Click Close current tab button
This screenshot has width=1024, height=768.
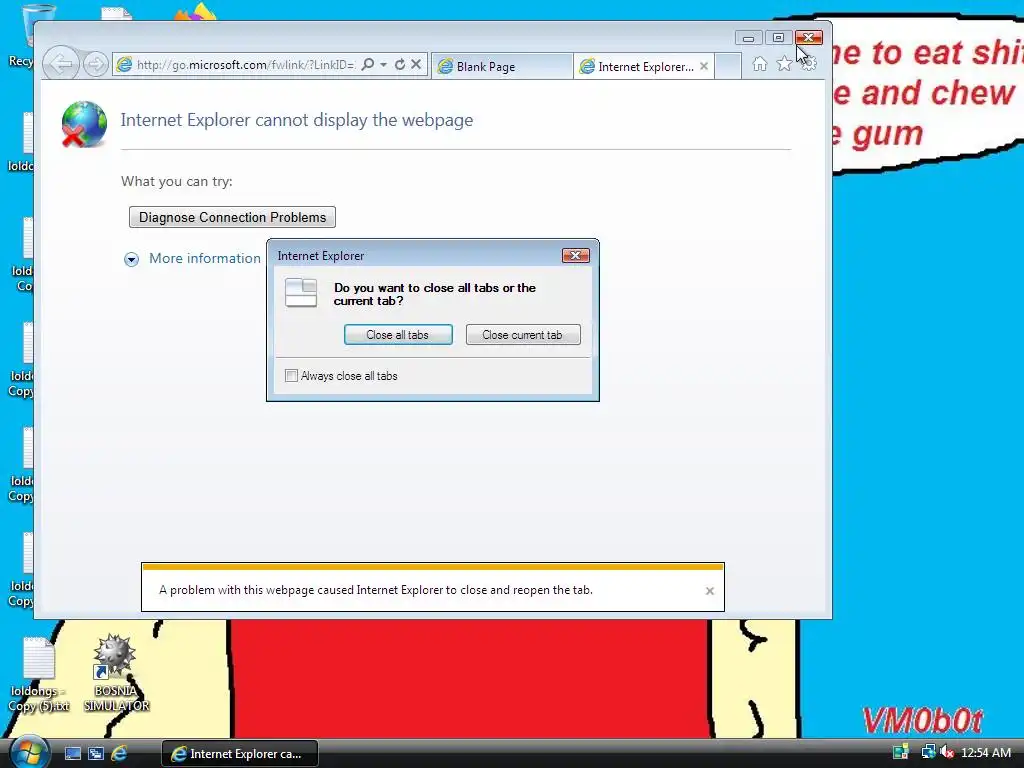pos(522,334)
